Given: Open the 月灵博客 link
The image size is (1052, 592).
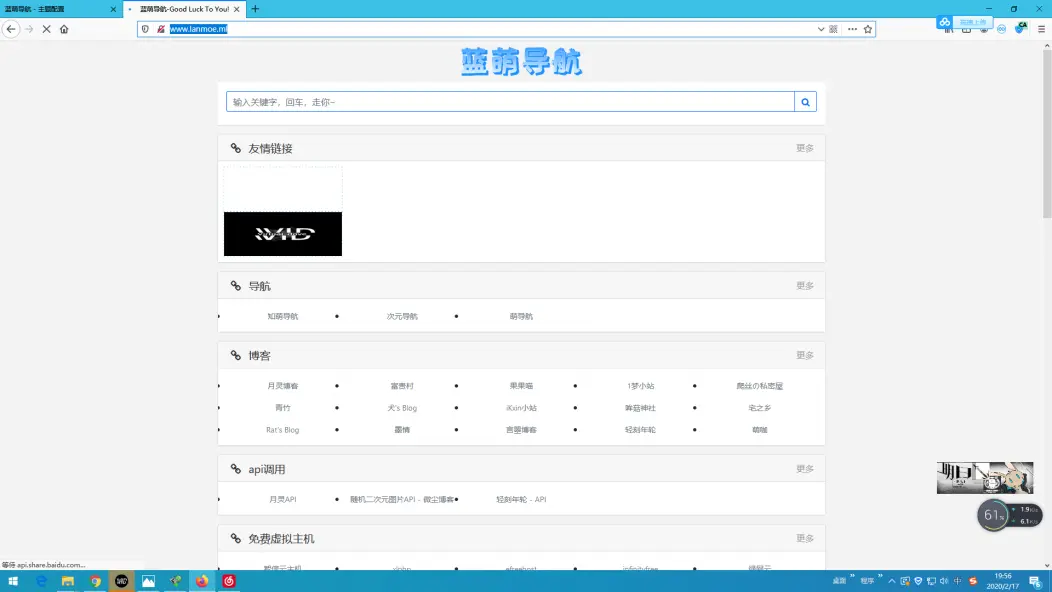Looking at the screenshot, I should pyautogui.click(x=282, y=386).
